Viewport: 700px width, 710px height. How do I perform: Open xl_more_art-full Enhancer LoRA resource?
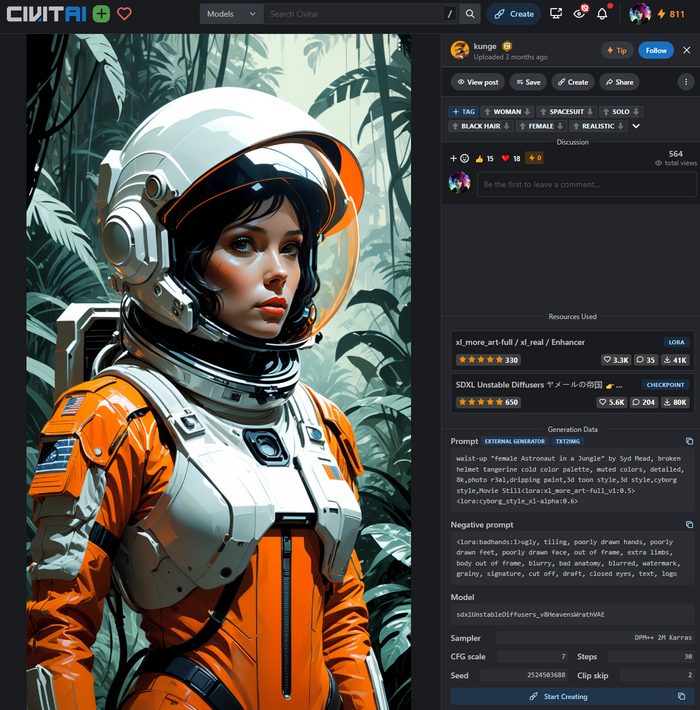pos(520,342)
